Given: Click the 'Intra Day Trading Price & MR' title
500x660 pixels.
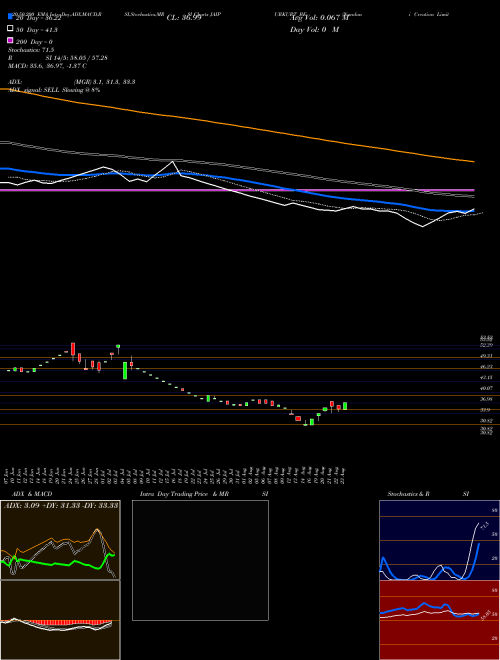Looking at the screenshot, I should 184,494.
